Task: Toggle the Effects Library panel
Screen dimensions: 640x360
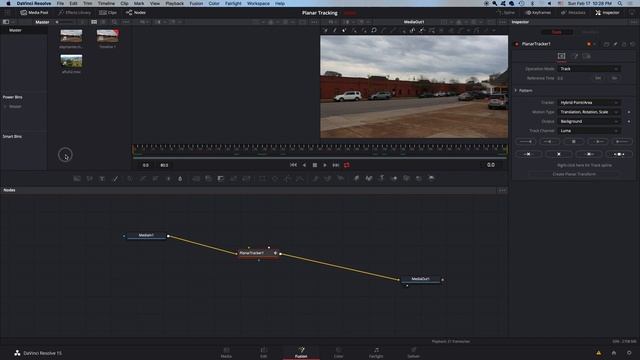Action: (x=74, y=13)
